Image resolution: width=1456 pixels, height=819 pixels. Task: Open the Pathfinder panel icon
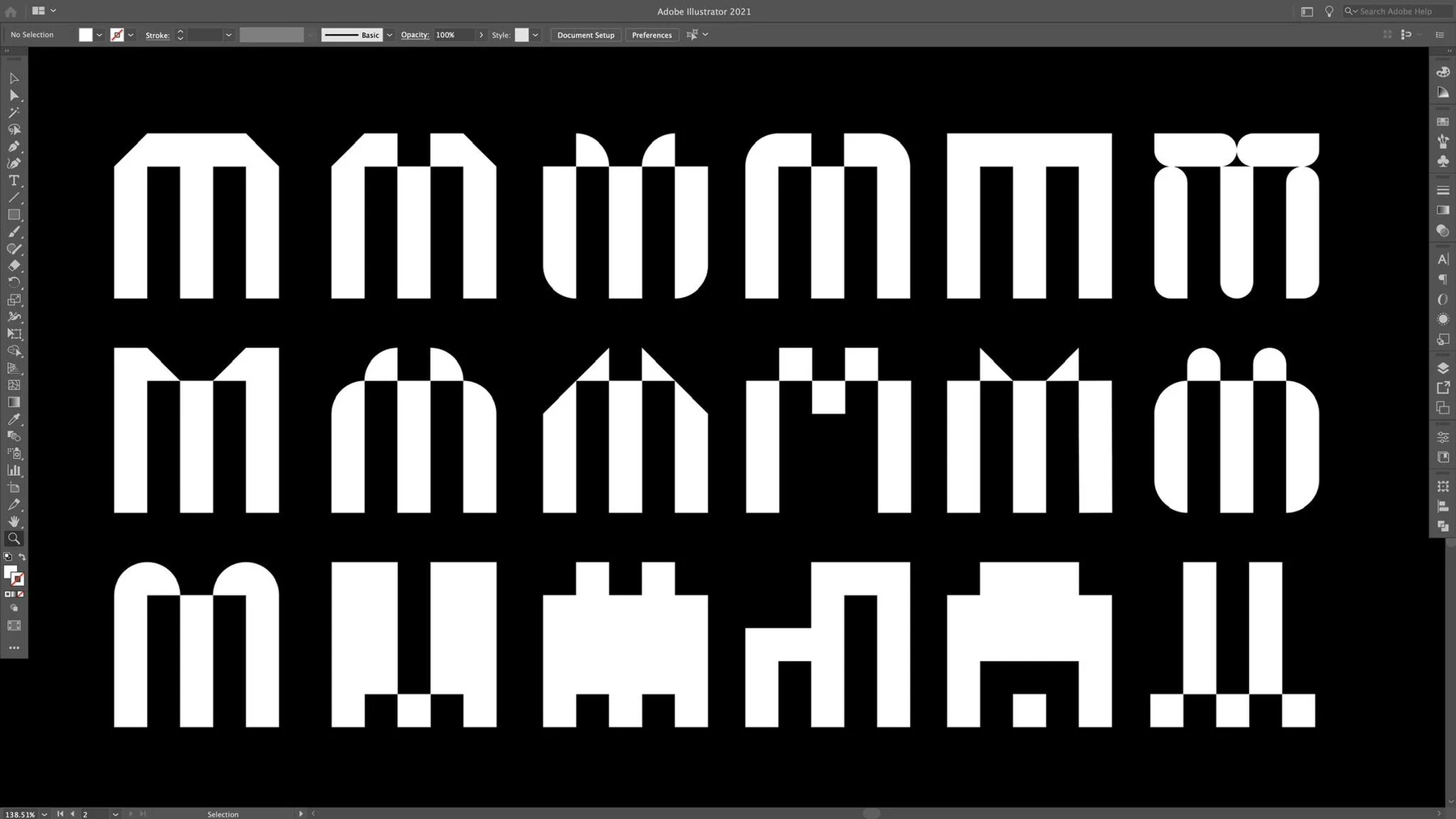tap(1443, 526)
